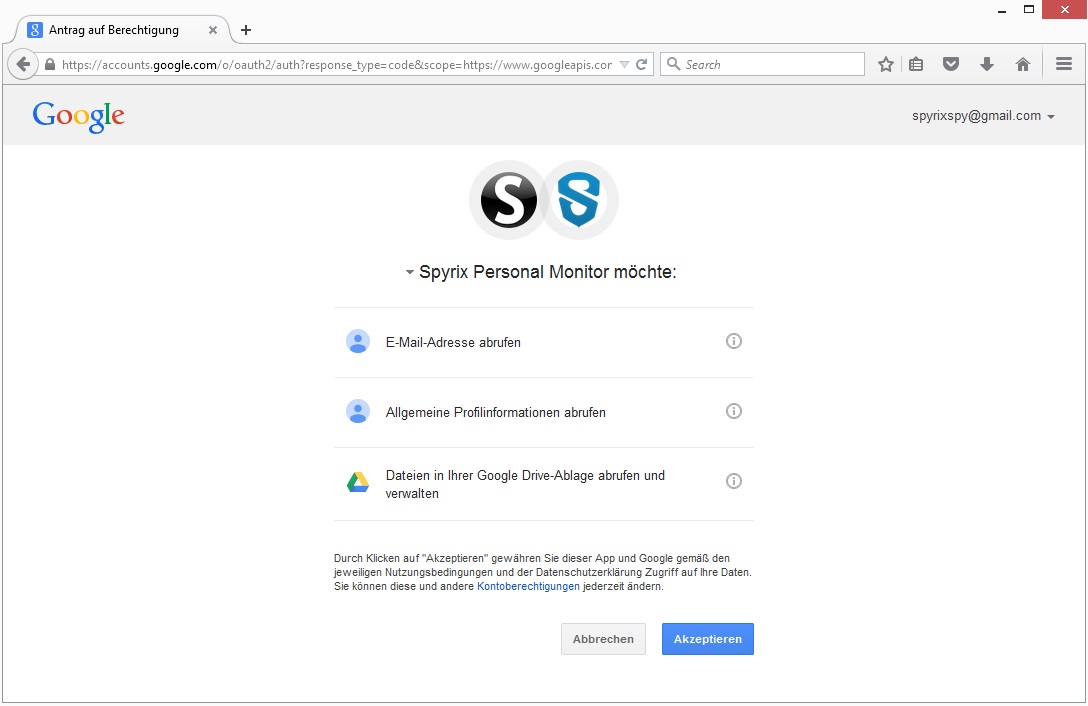Show info for E-Mail-Adresse abrufen
Viewport: 1088px width, 706px height.
tap(733, 341)
